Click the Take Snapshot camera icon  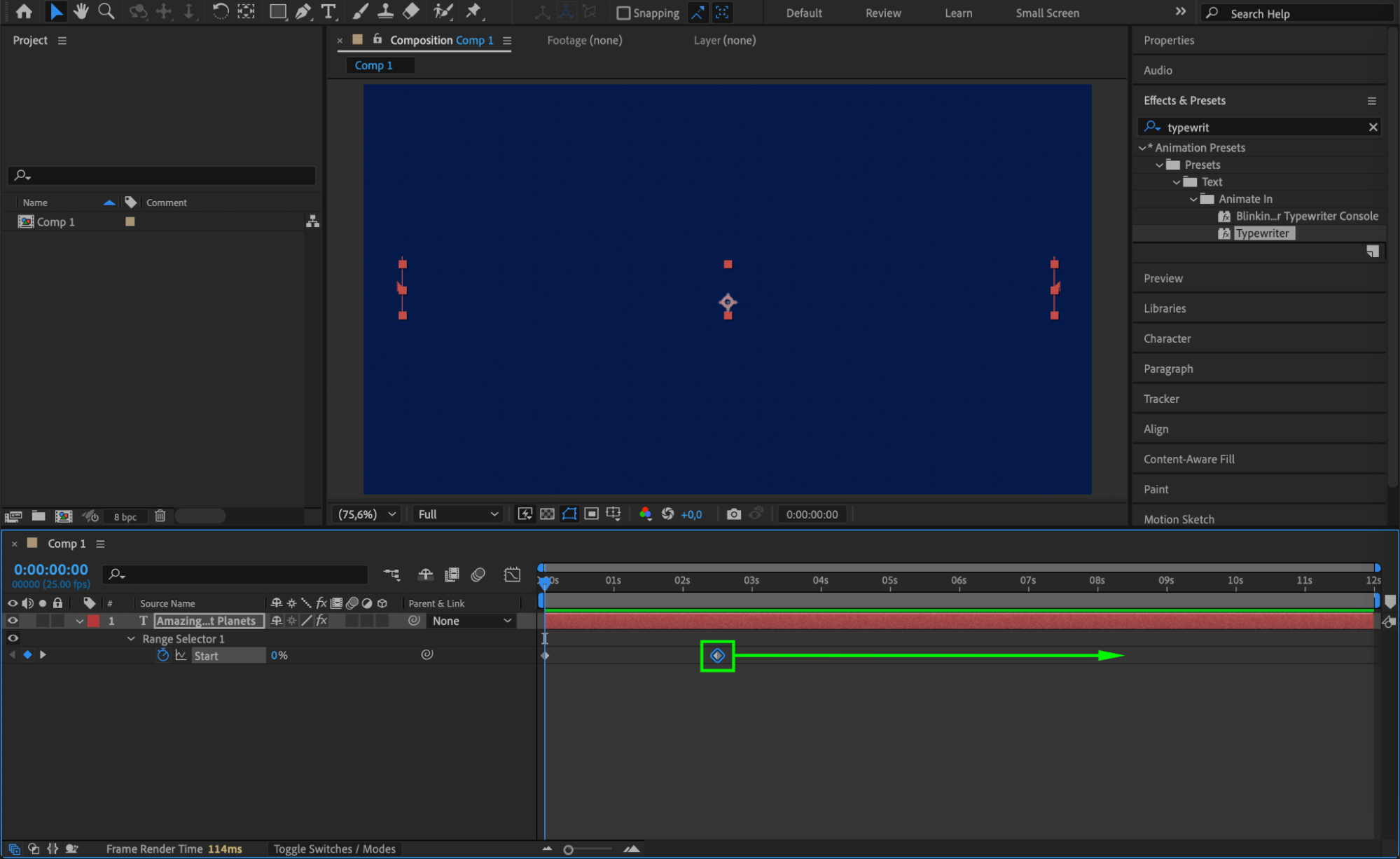pyautogui.click(x=733, y=514)
